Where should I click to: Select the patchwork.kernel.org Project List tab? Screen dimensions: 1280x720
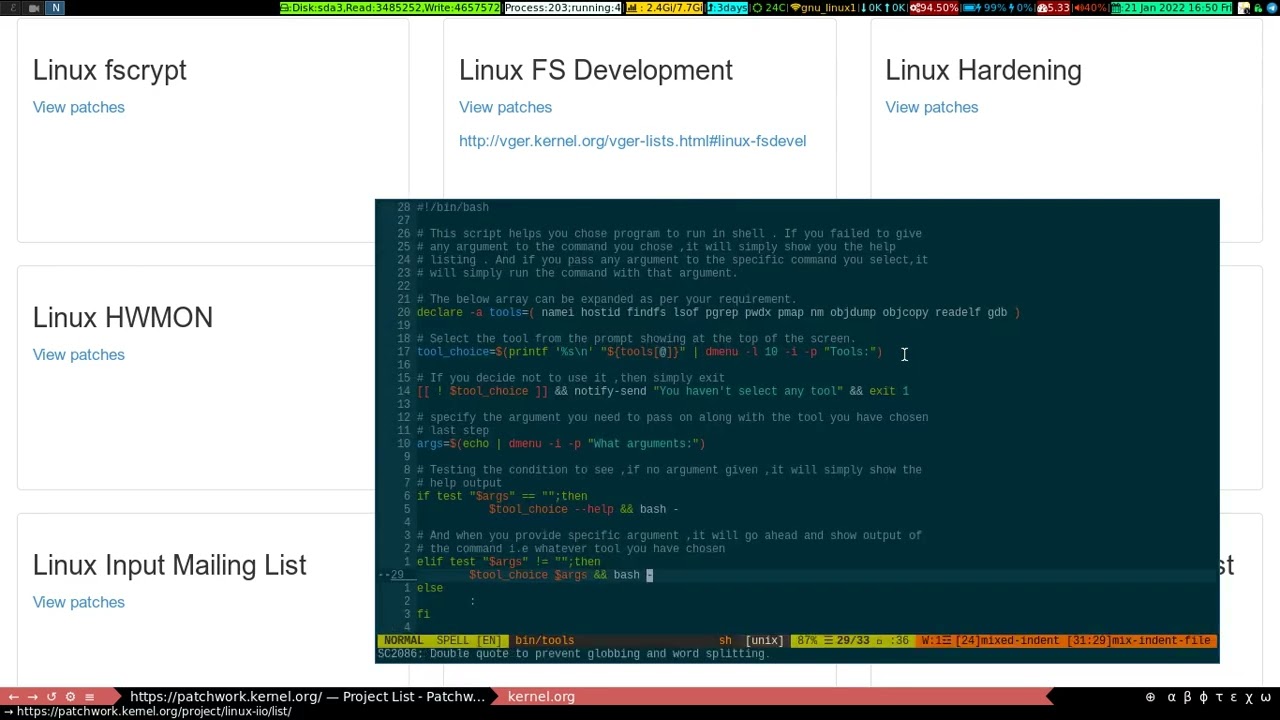tap(306, 697)
